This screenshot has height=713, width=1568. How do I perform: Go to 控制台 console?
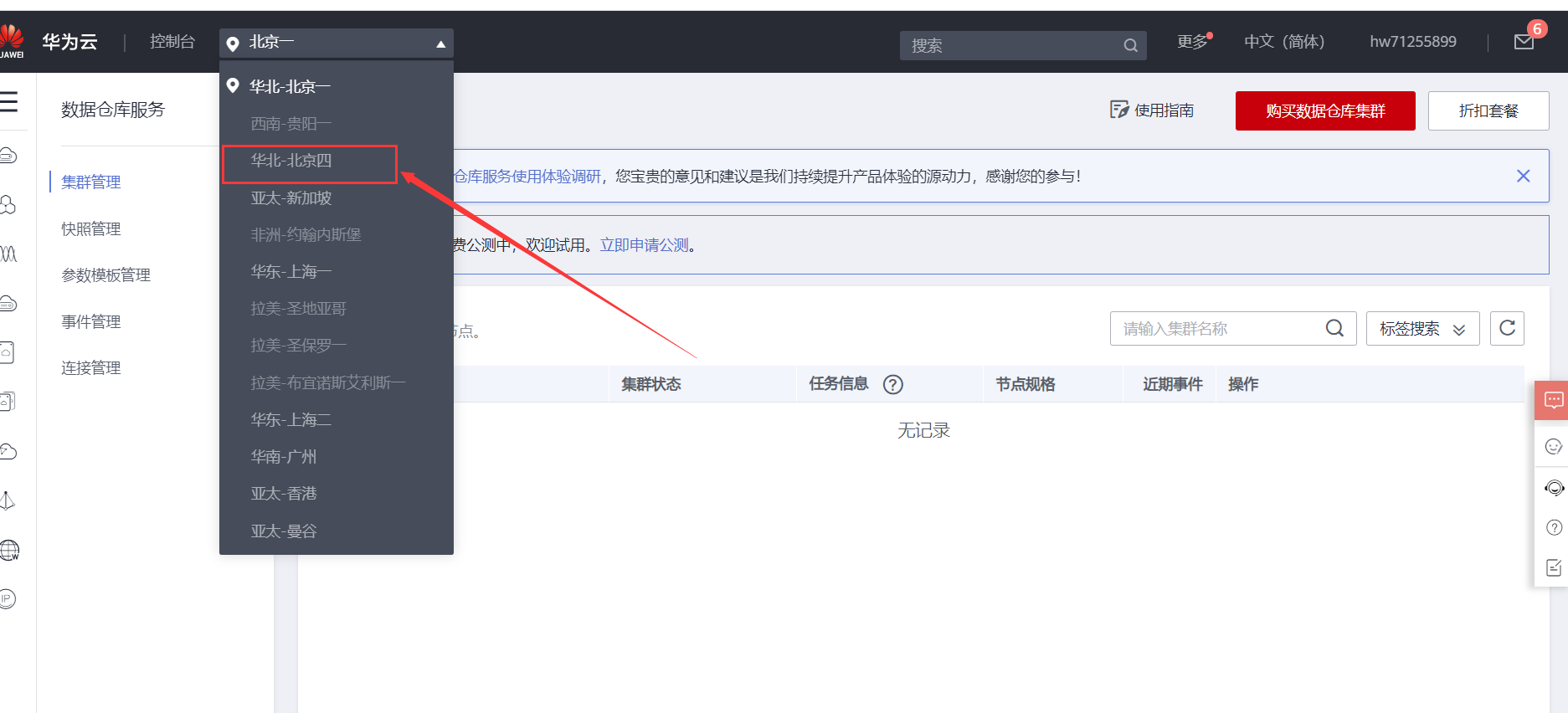click(172, 42)
